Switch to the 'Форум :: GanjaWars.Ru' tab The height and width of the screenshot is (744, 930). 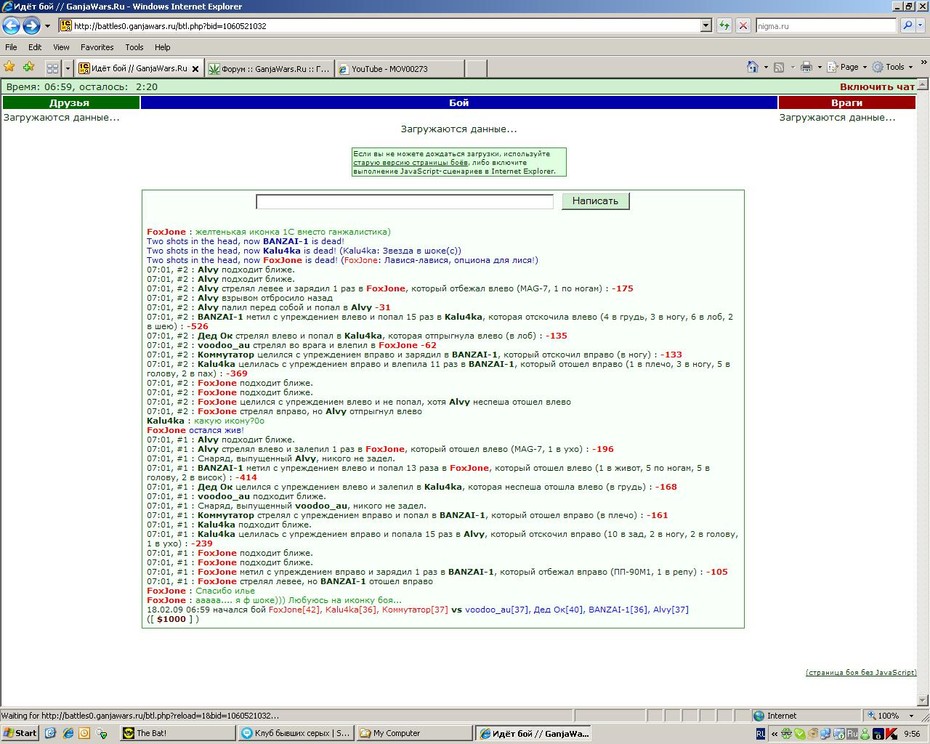click(x=269, y=69)
